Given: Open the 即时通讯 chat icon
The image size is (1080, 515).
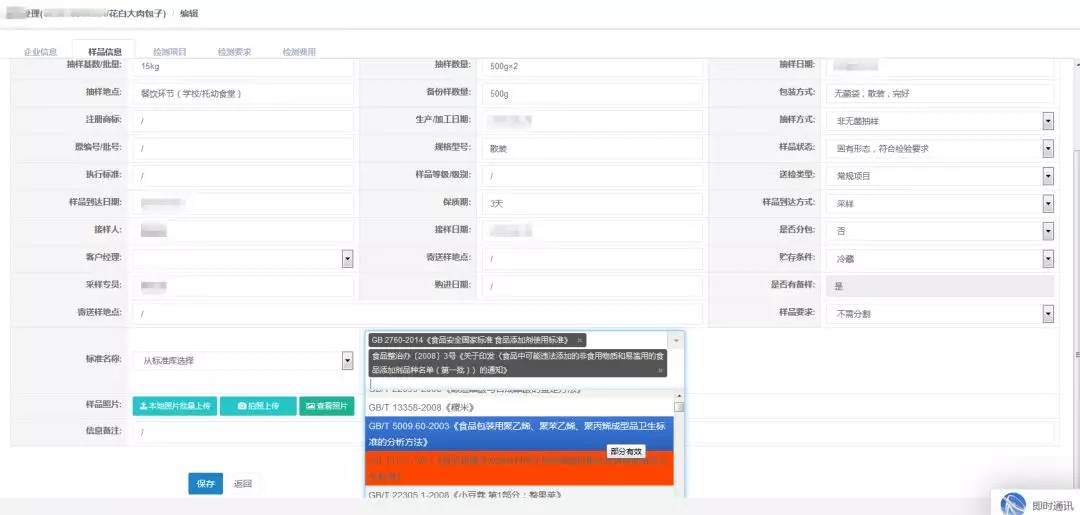Looking at the screenshot, I should pyautogui.click(x=1014, y=503).
